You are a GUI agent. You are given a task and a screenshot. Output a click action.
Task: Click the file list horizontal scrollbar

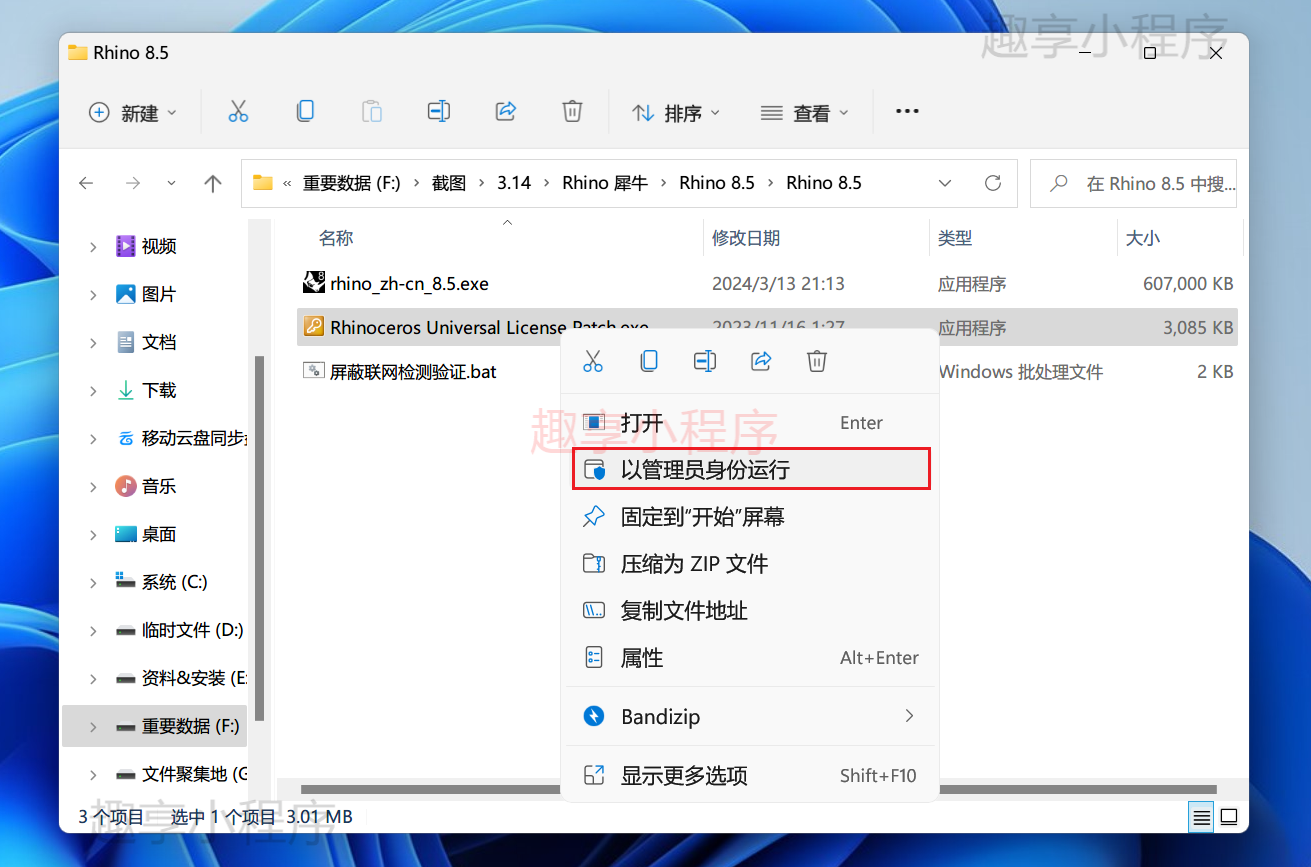758,789
